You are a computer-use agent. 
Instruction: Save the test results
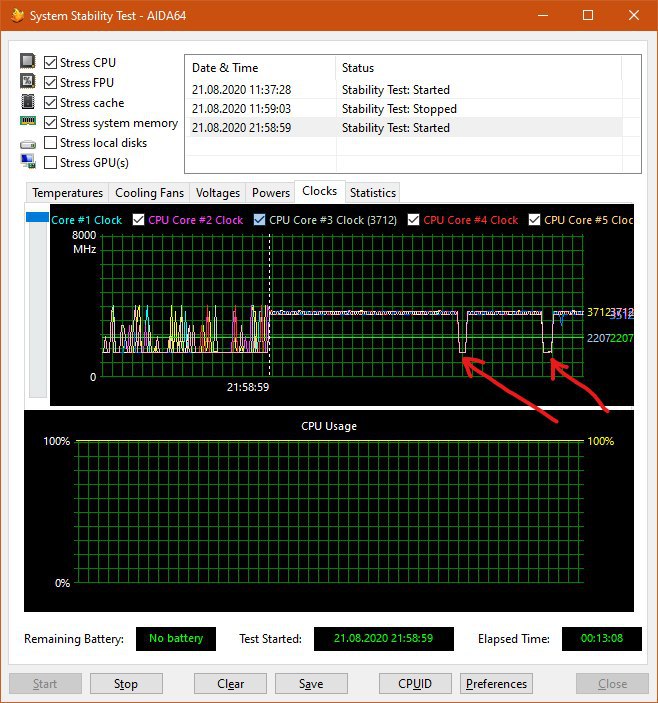tap(311, 684)
